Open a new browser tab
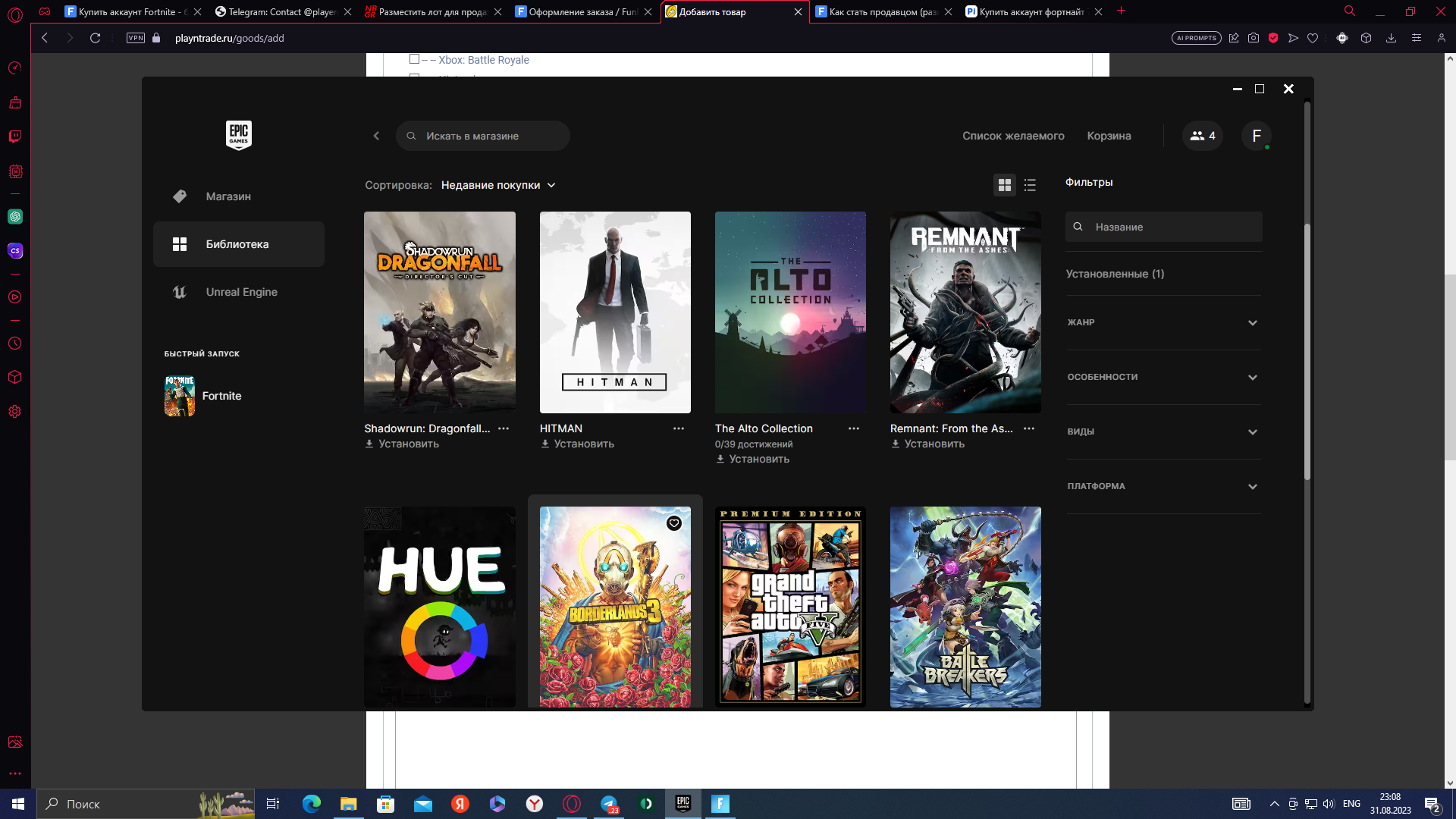The image size is (1456, 819). pyautogui.click(x=1121, y=11)
